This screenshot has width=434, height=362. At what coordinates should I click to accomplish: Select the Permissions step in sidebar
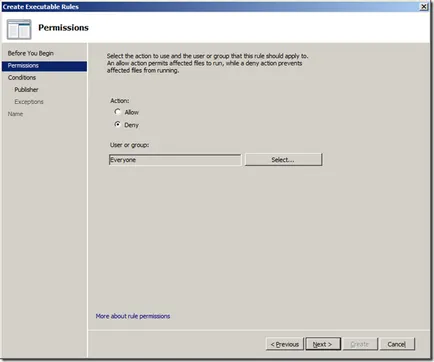click(44, 66)
